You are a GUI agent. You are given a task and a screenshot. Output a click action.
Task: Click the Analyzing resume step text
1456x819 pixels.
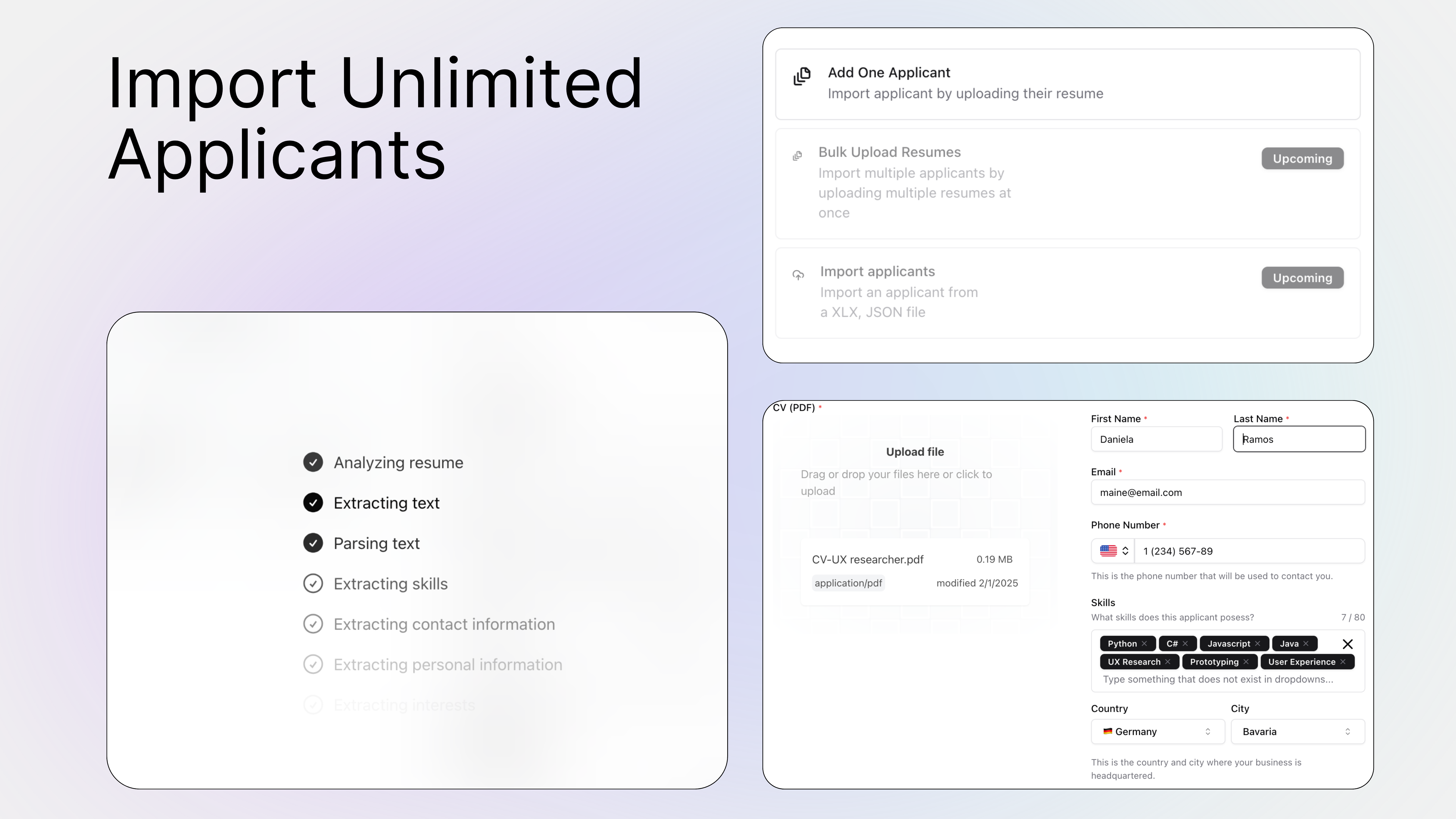click(x=398, y=463)
